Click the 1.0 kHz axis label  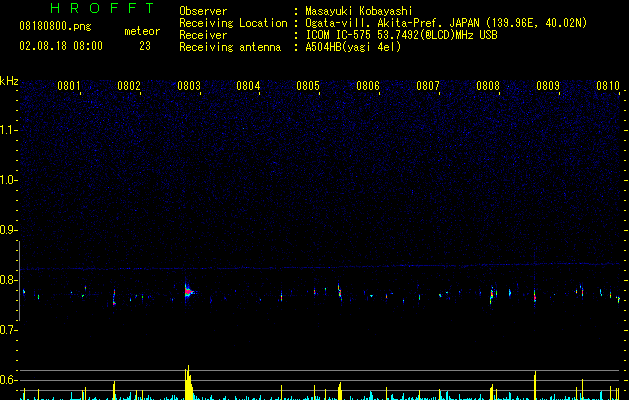click(9, 180)
